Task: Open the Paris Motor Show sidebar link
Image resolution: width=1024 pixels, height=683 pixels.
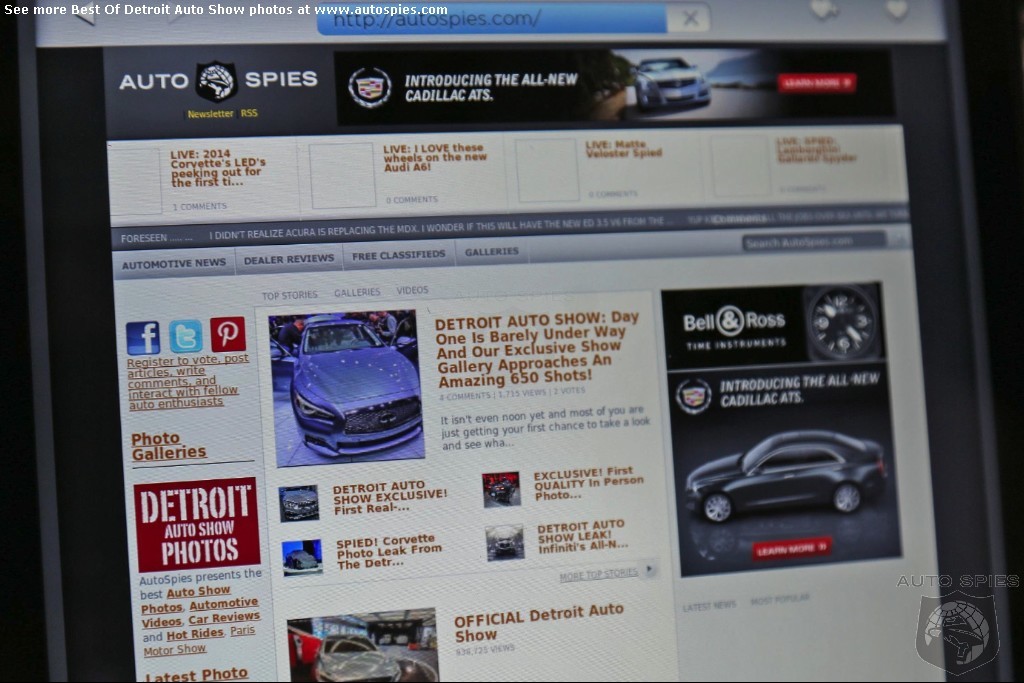Action: [199, 641]
